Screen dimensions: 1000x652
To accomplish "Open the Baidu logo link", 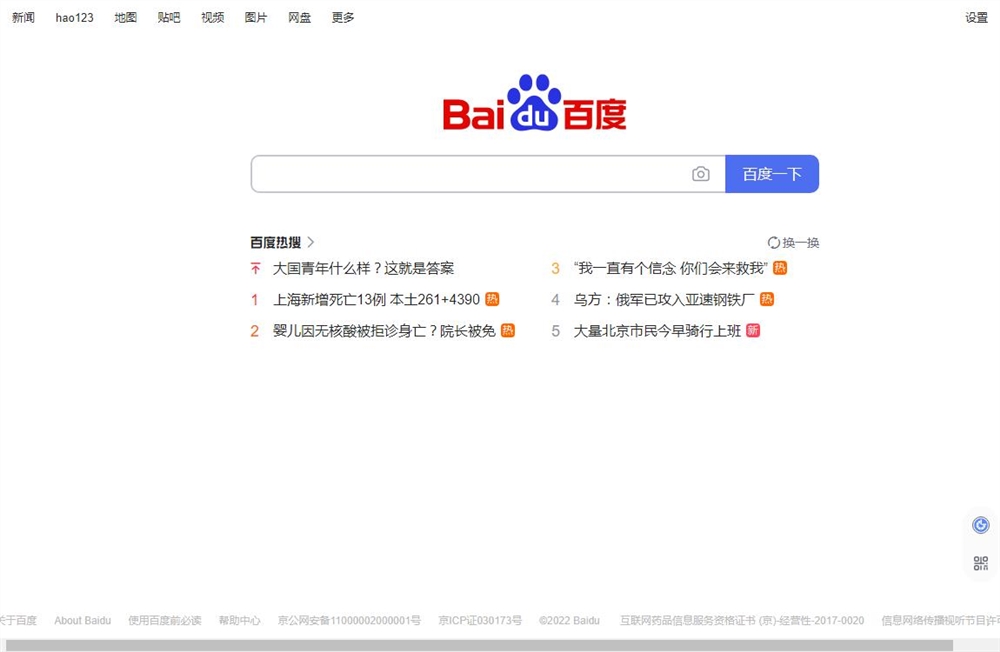I will point(534,103).
